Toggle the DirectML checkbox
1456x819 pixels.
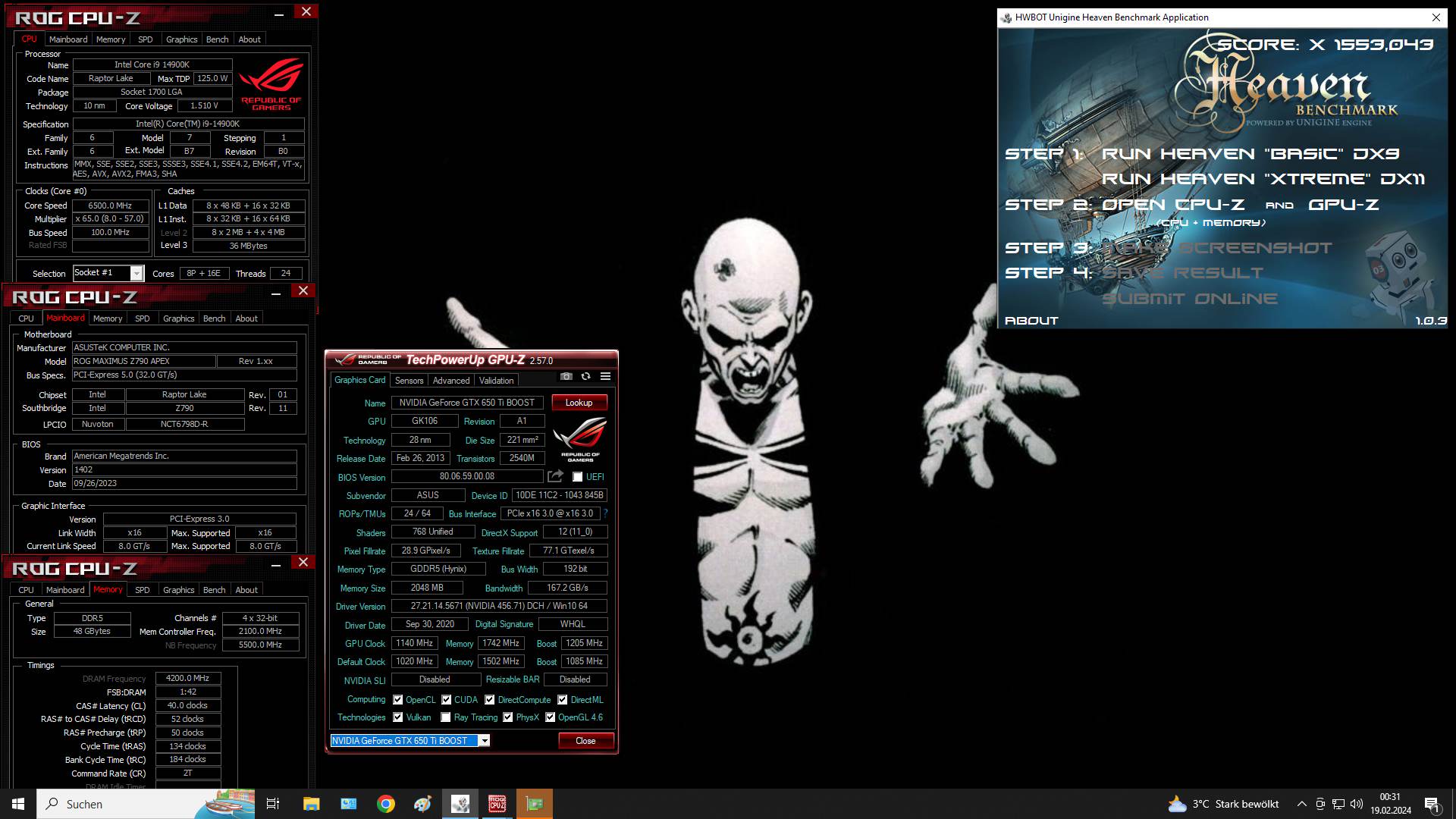coord(562,700)
